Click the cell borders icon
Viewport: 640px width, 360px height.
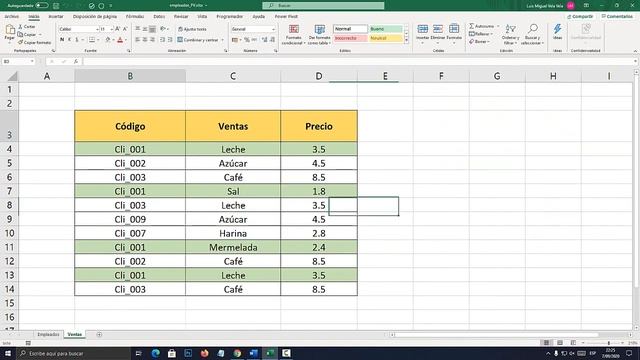click(92, 40)
